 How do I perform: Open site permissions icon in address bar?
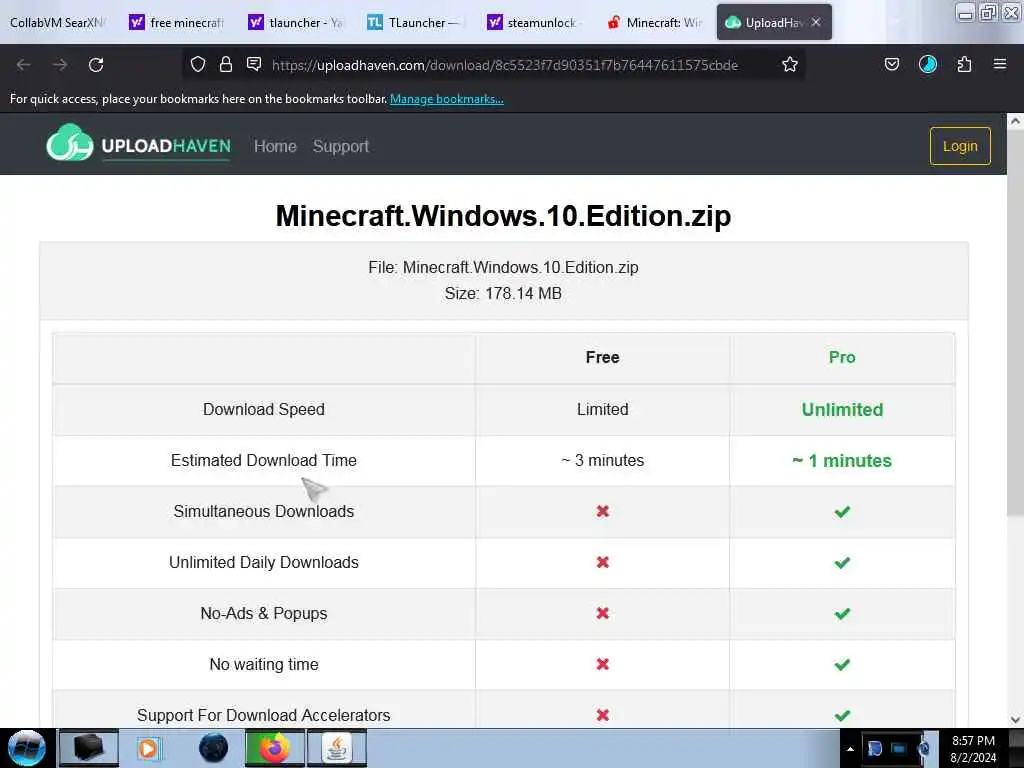click(x=254, y=64)
